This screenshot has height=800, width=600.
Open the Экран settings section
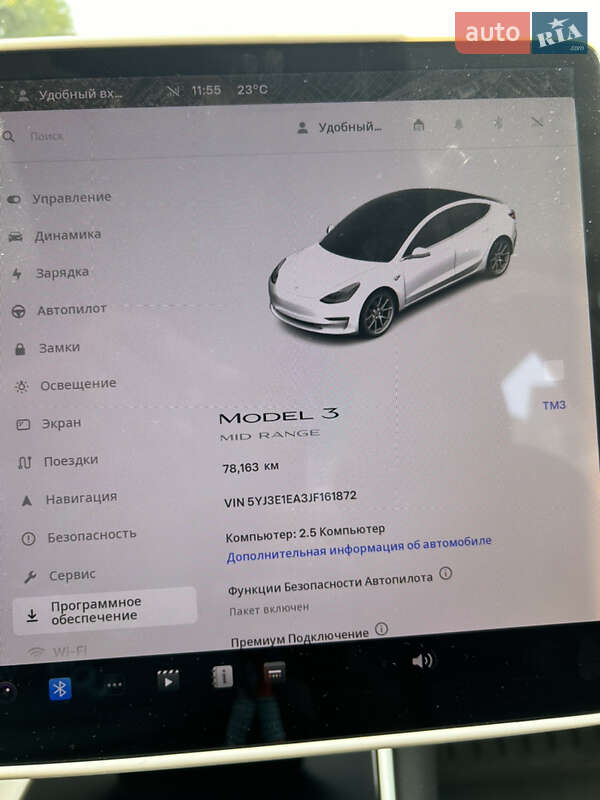coord(49,424)
